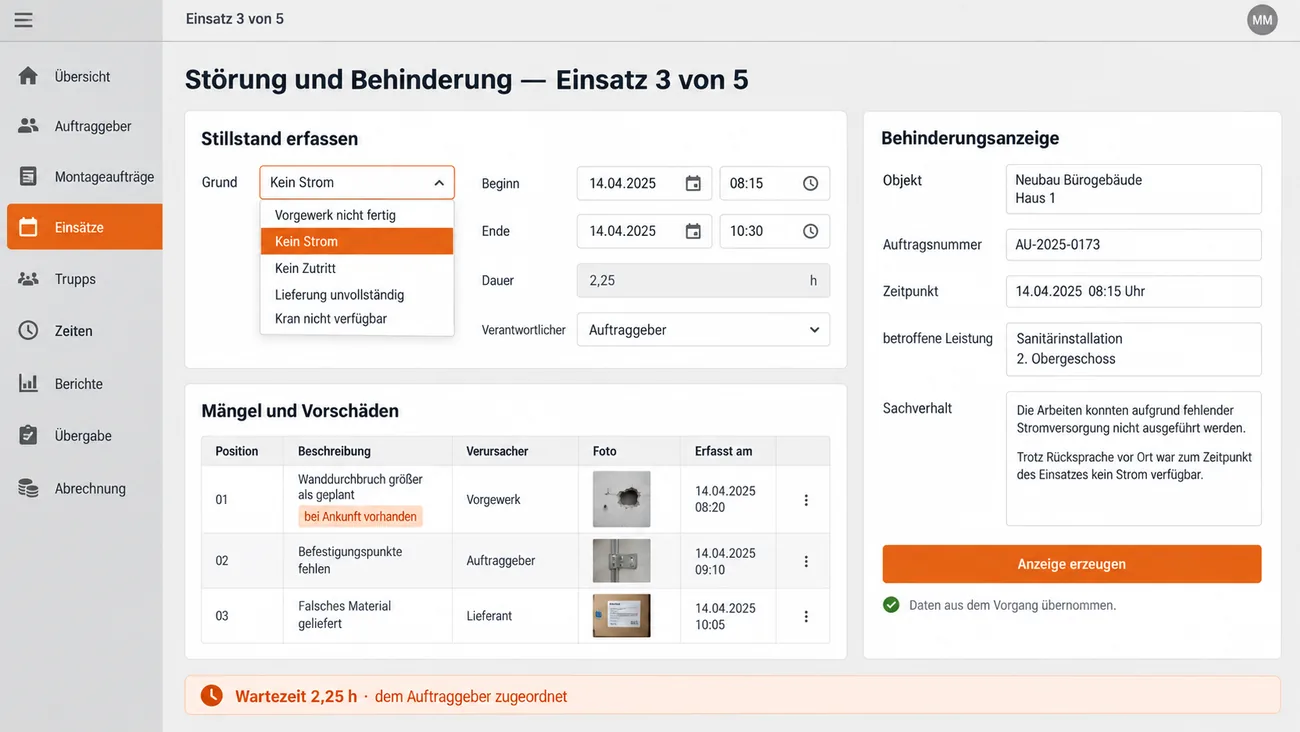This screenshot has height=732, width=1300.
Task: Edit the betroffene Leistung field
Action: (x=1134, y=349)
